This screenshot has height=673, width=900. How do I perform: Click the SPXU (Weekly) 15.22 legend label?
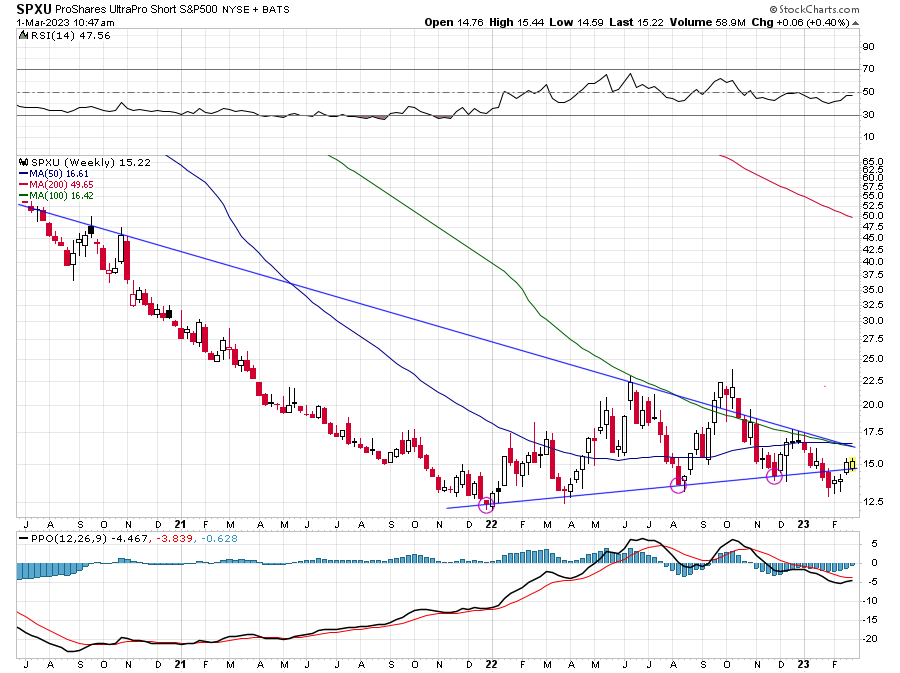(x=91, y=162)
